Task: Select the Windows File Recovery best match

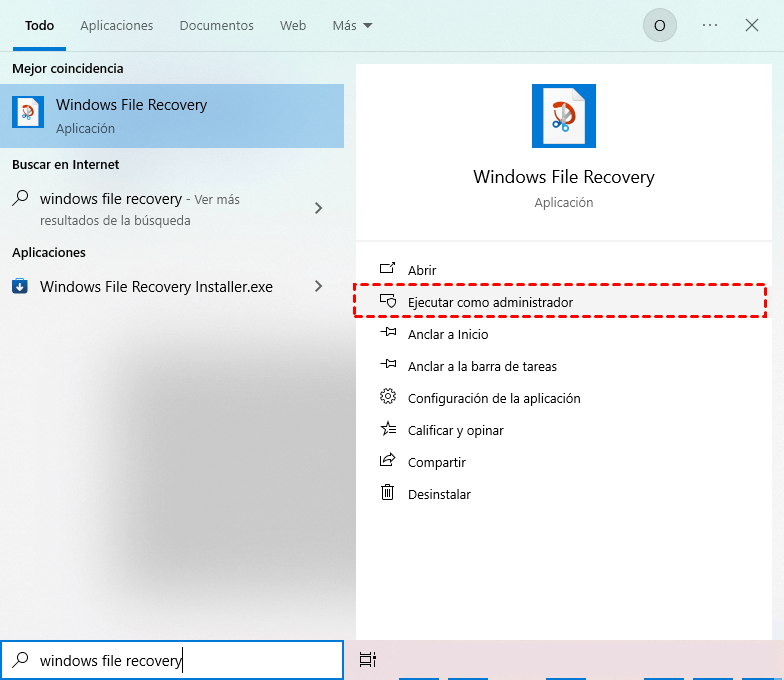Action: [172, 116]
